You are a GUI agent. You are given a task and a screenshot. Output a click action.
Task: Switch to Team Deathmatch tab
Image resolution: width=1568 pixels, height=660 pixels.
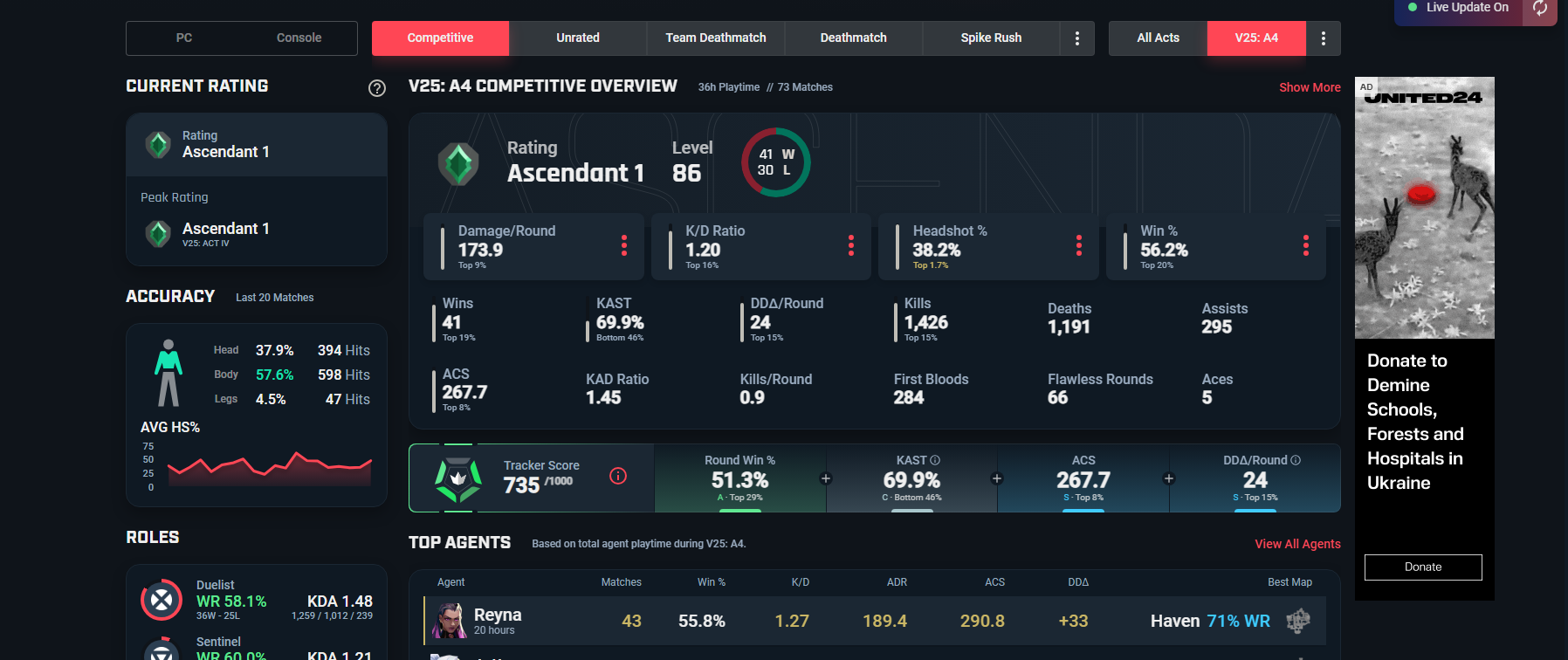point(716,38)
